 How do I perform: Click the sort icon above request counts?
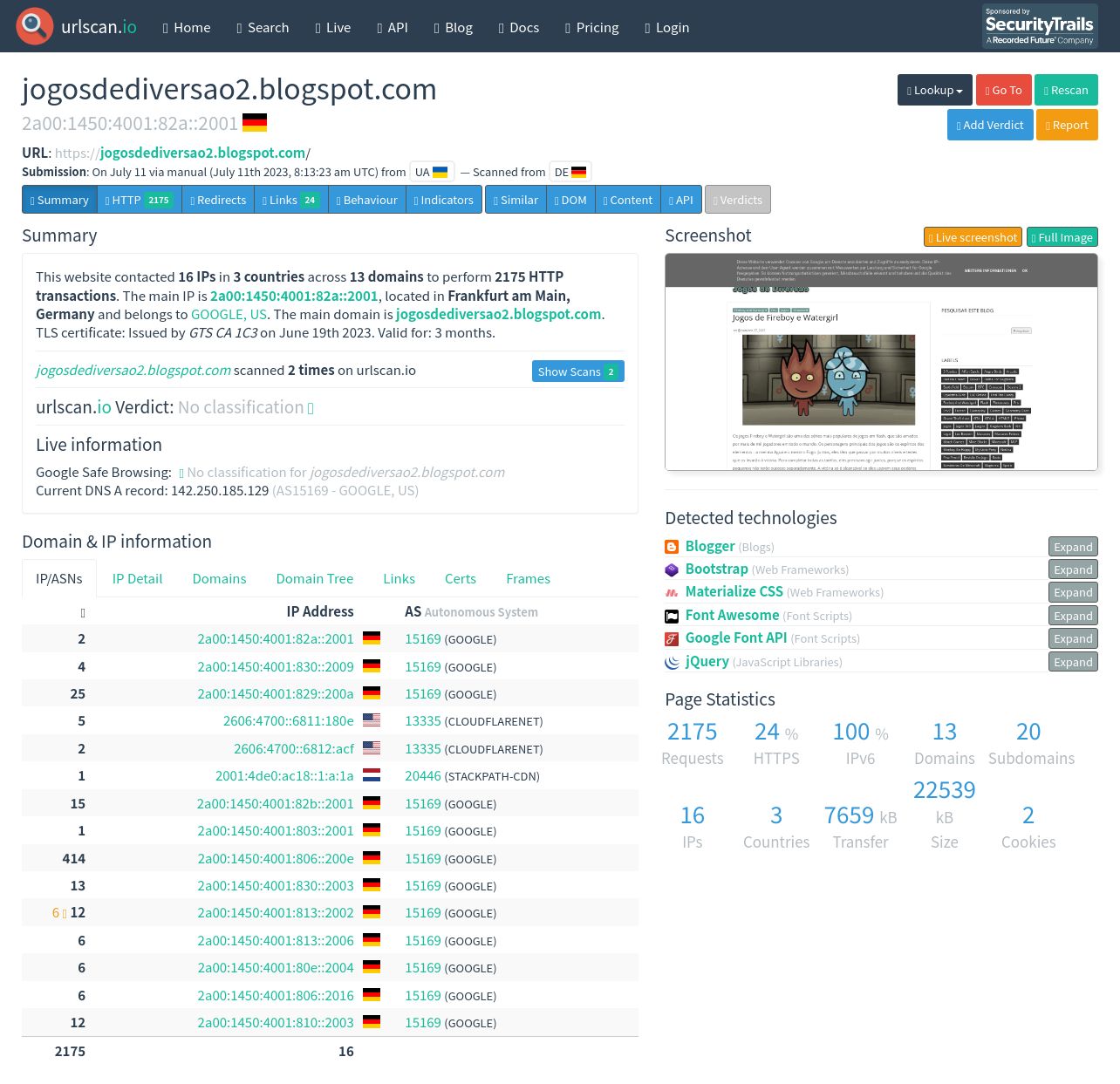(83, 613)
